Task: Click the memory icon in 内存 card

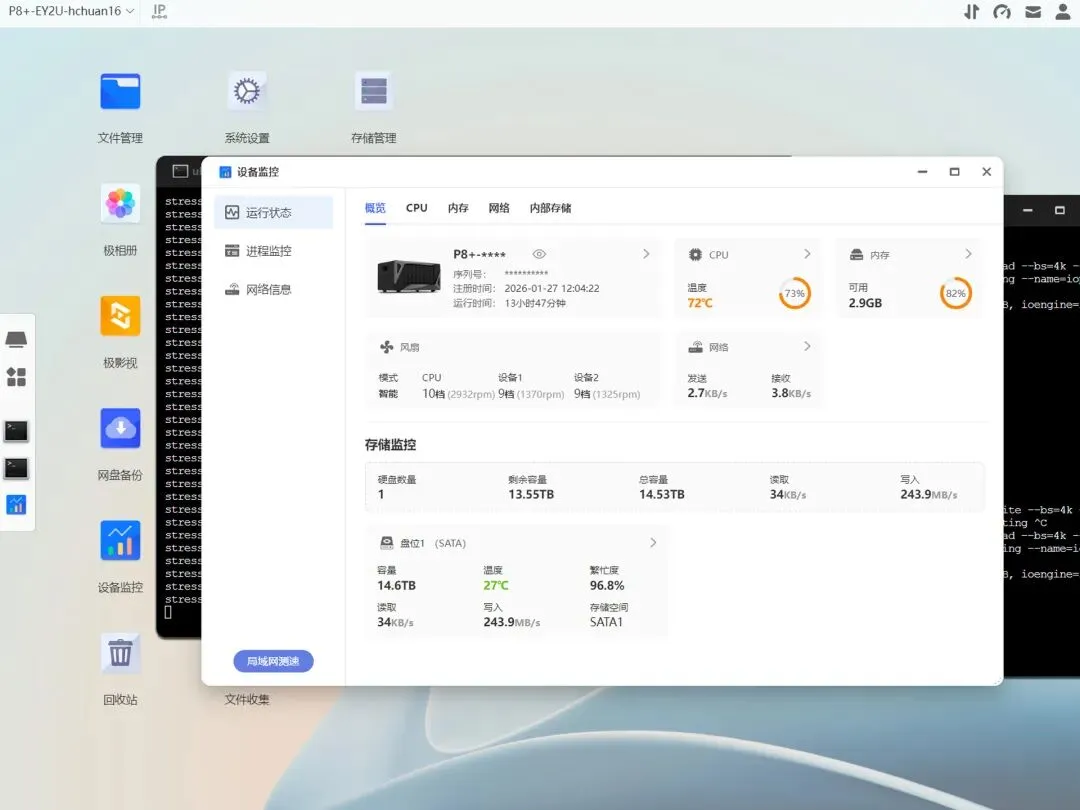Action: 856,255
